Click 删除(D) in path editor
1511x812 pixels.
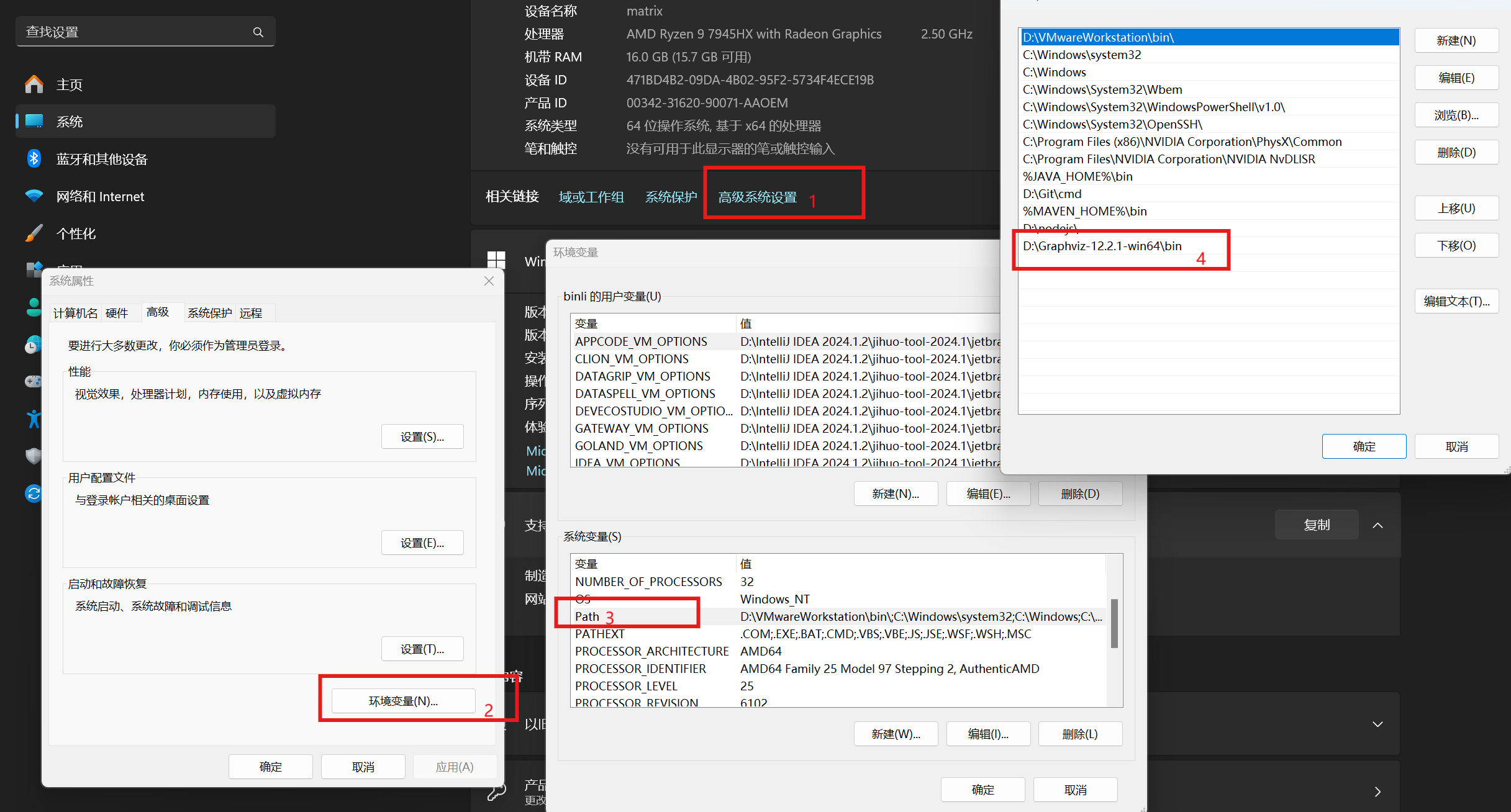pos(1456,152)
